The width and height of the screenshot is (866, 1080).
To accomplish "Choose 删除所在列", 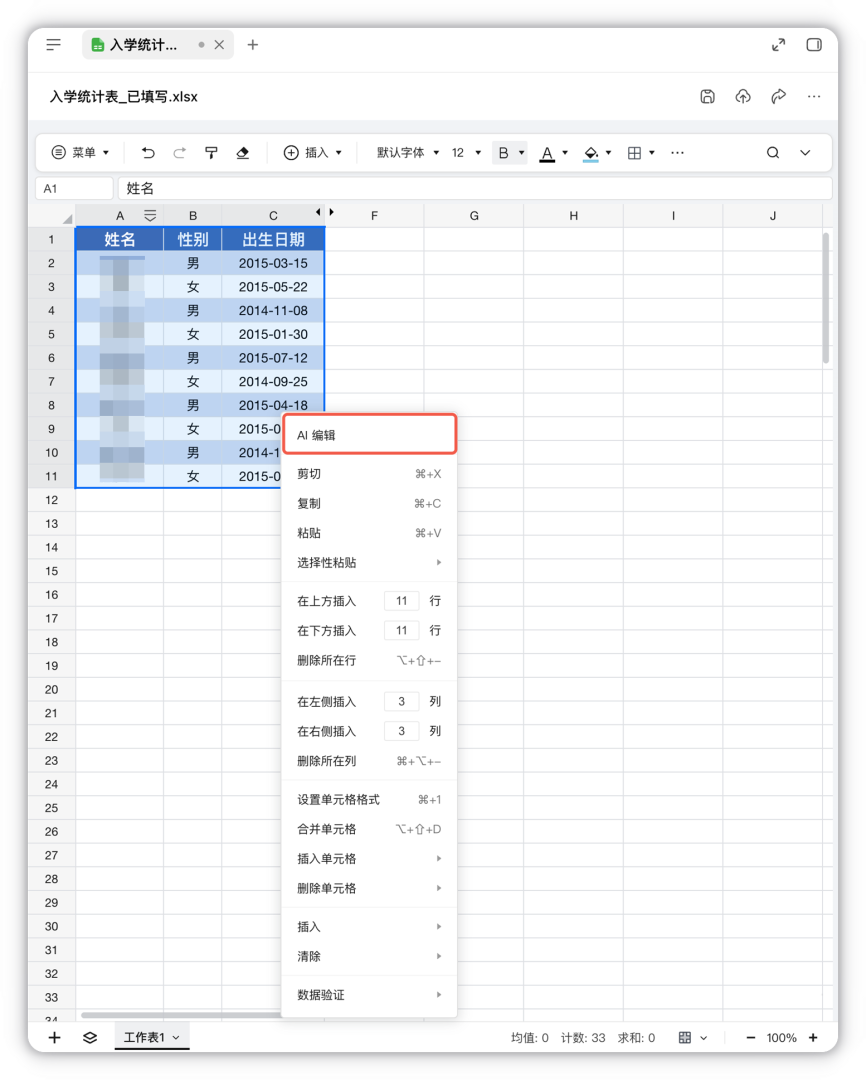I will tap(370, 761).
